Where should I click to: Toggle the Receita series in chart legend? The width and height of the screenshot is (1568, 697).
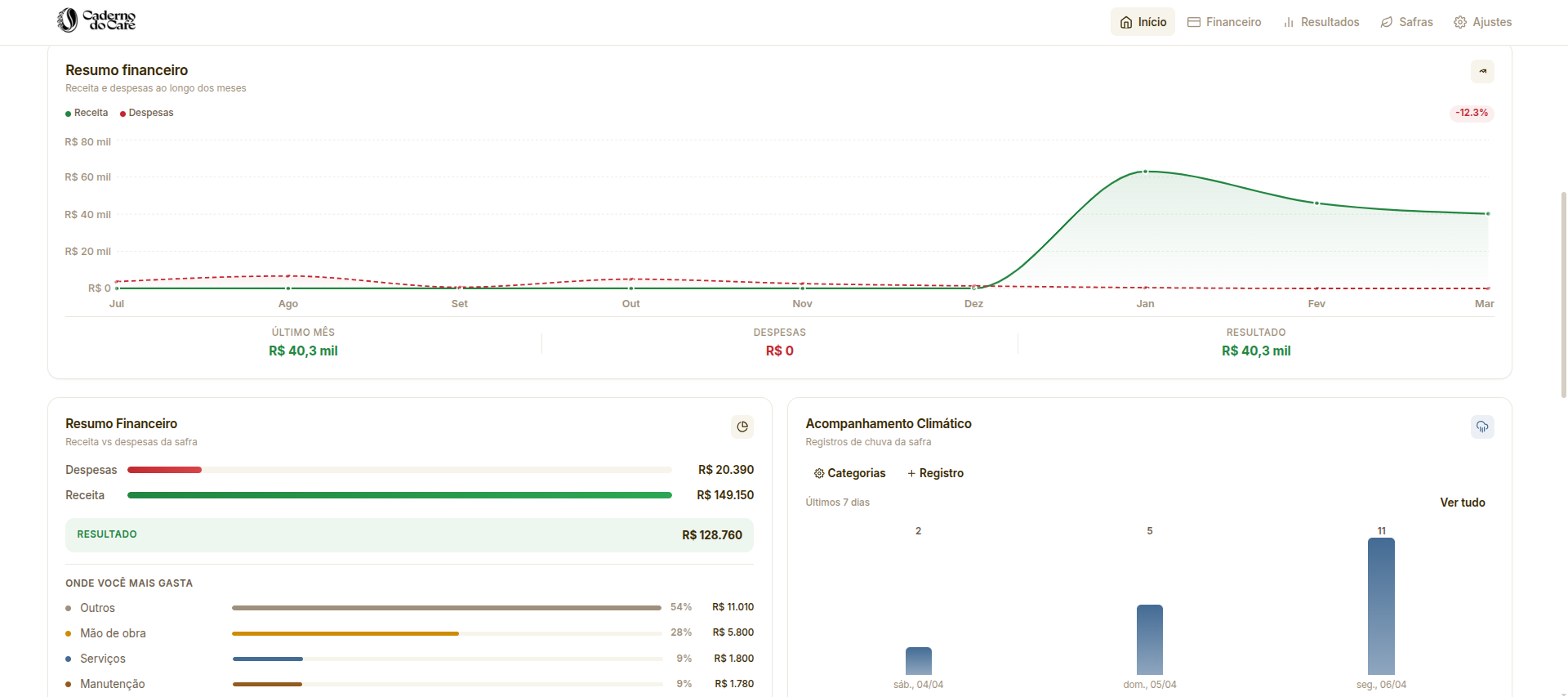coord(87,113)
